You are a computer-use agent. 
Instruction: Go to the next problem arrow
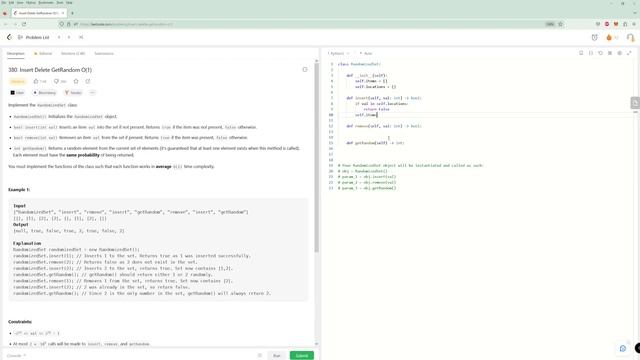point(69,37)
